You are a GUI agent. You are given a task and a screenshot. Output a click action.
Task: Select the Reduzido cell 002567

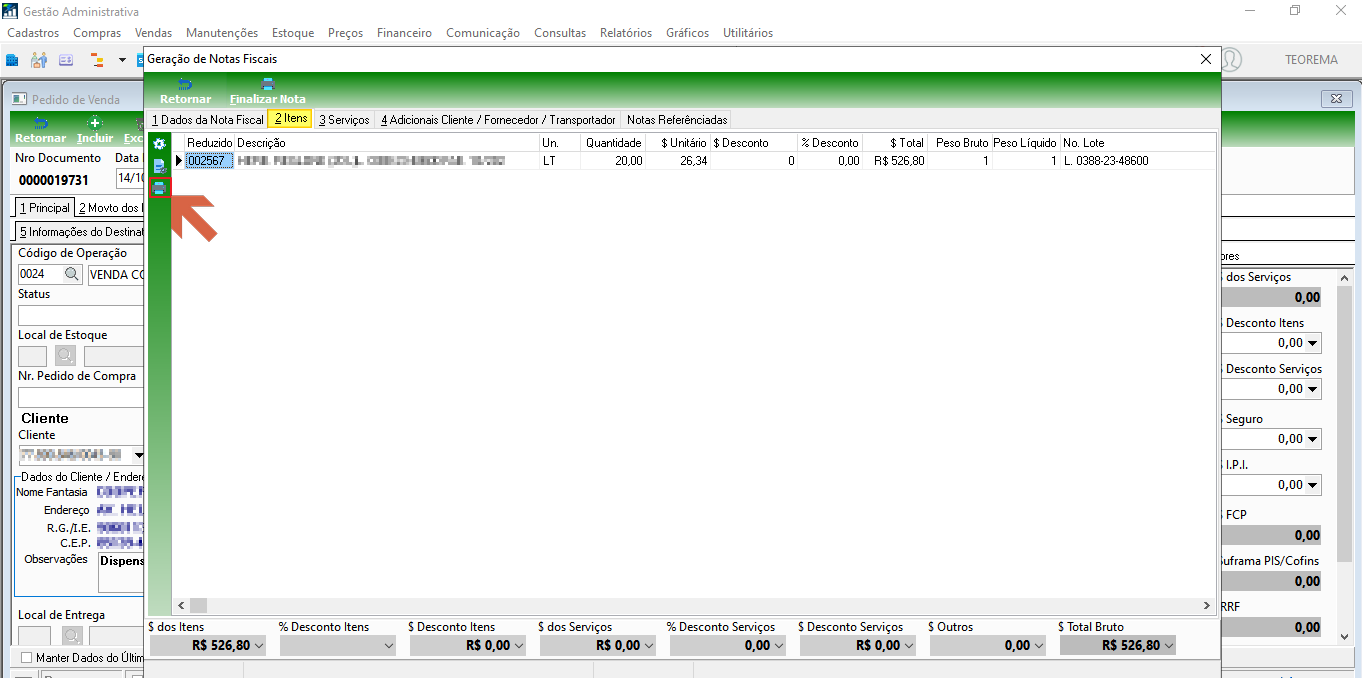coord(209,161)
